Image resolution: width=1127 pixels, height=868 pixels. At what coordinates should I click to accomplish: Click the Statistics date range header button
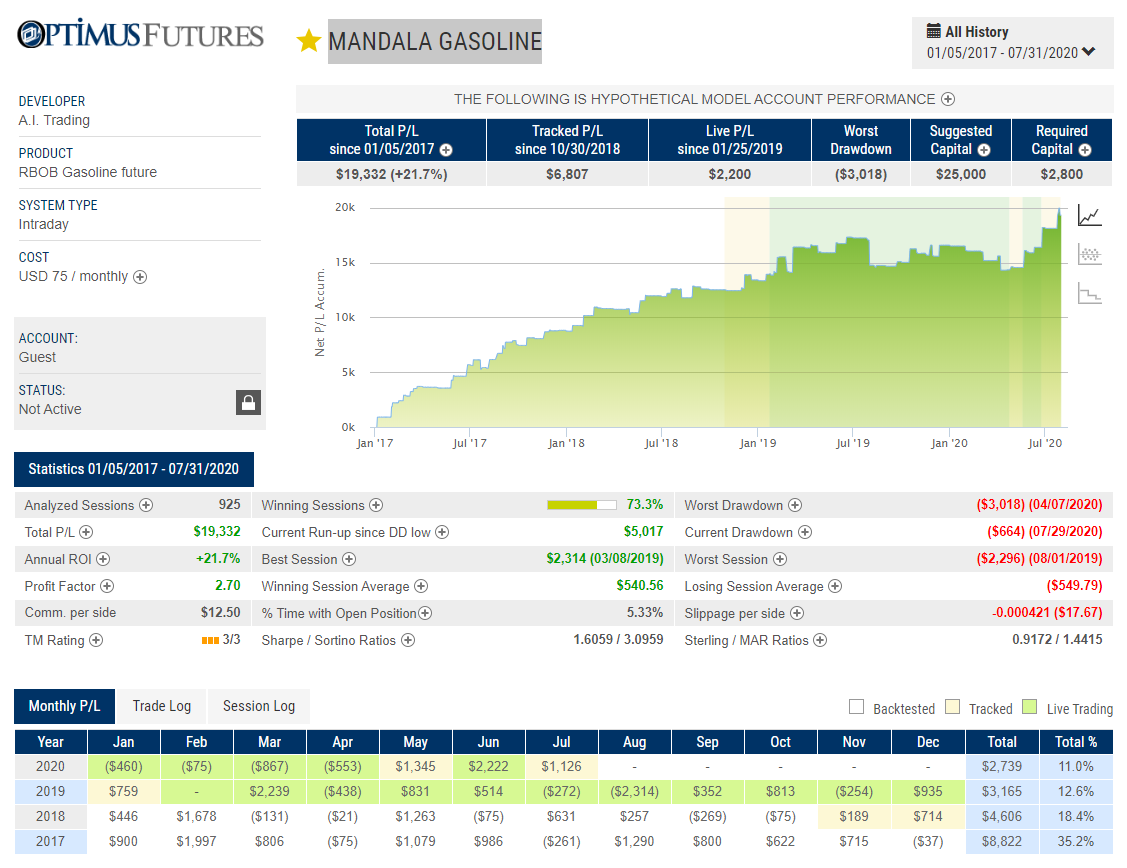(134, 469)
